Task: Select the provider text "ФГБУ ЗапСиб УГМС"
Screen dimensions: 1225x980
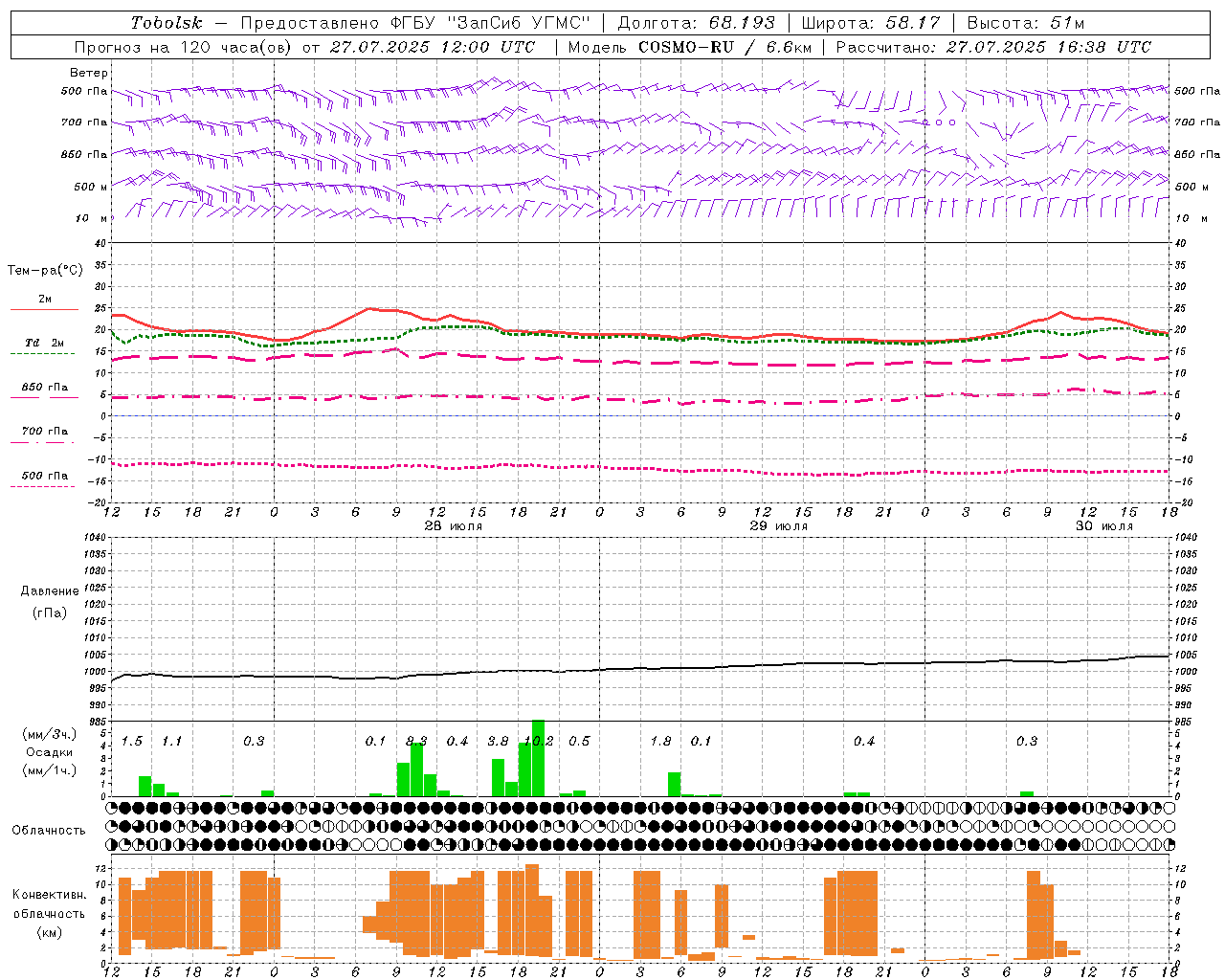Action: pos(491,23)
